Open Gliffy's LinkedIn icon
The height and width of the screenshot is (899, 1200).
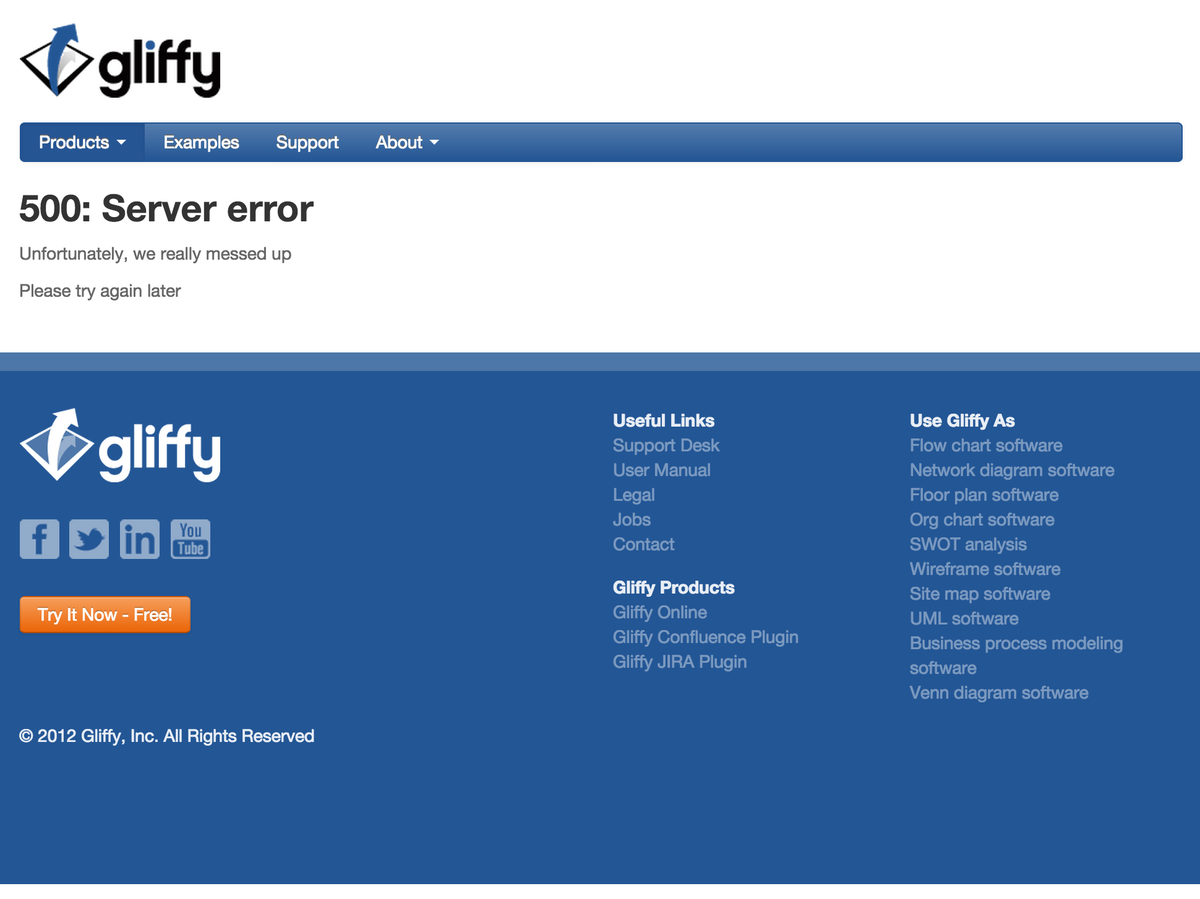pos(140,539)
